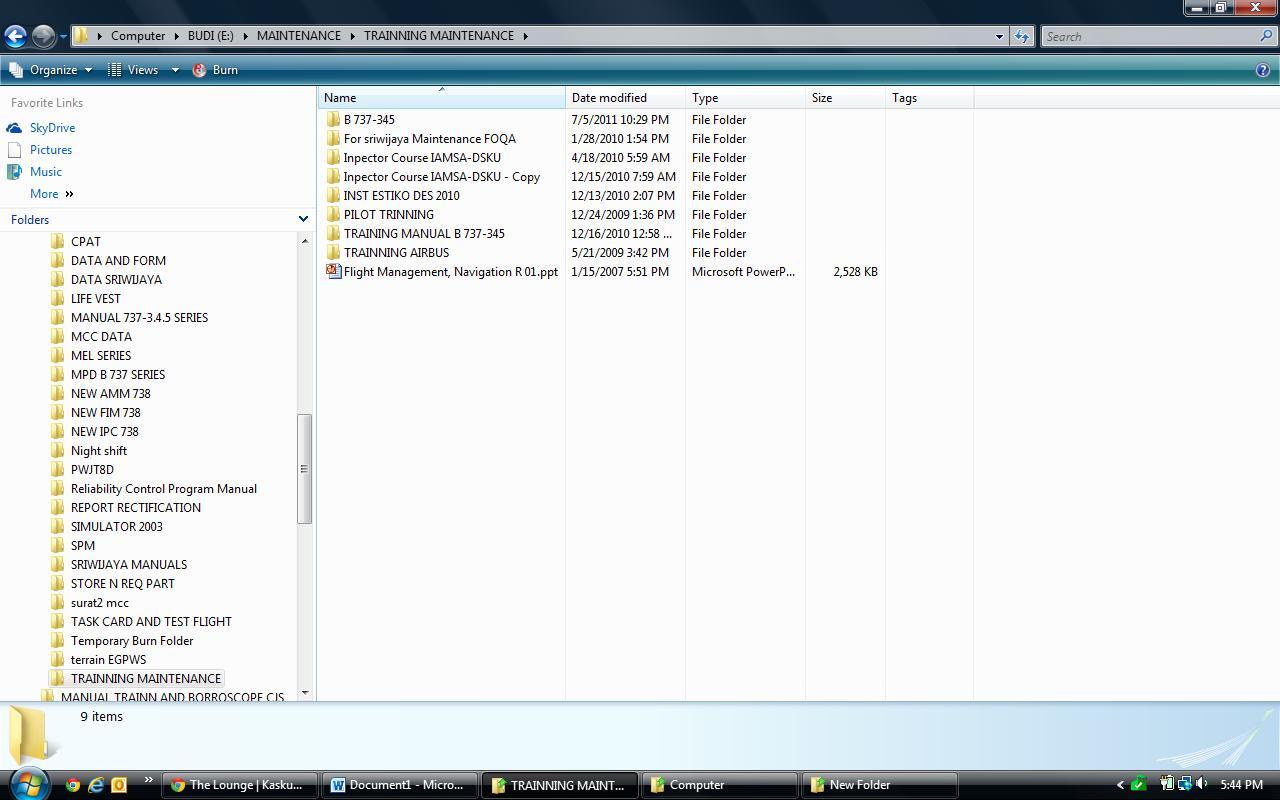
Task: Launch Internet Explorer from quick launch
Action: click(x=96, y=785)
